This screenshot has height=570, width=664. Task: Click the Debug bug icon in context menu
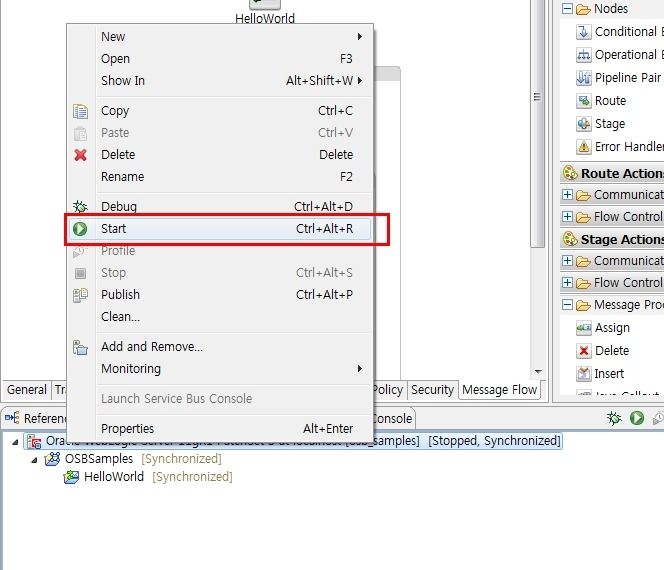80,207
